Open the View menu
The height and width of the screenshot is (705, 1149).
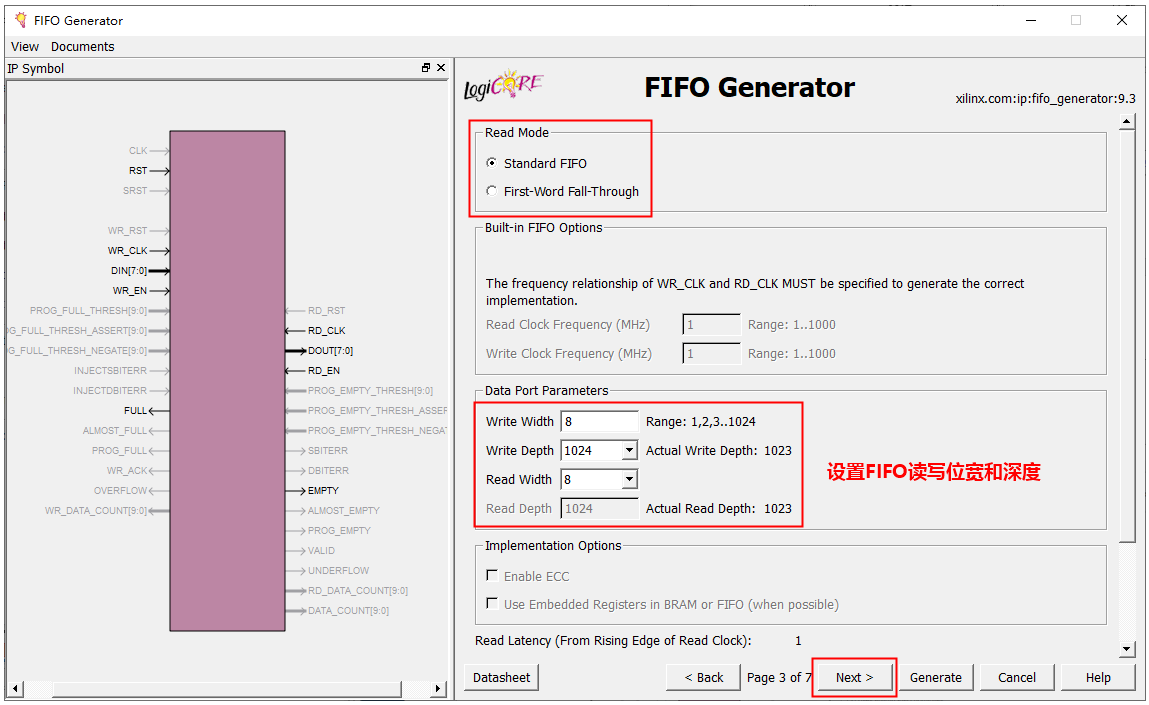point(25,46)
